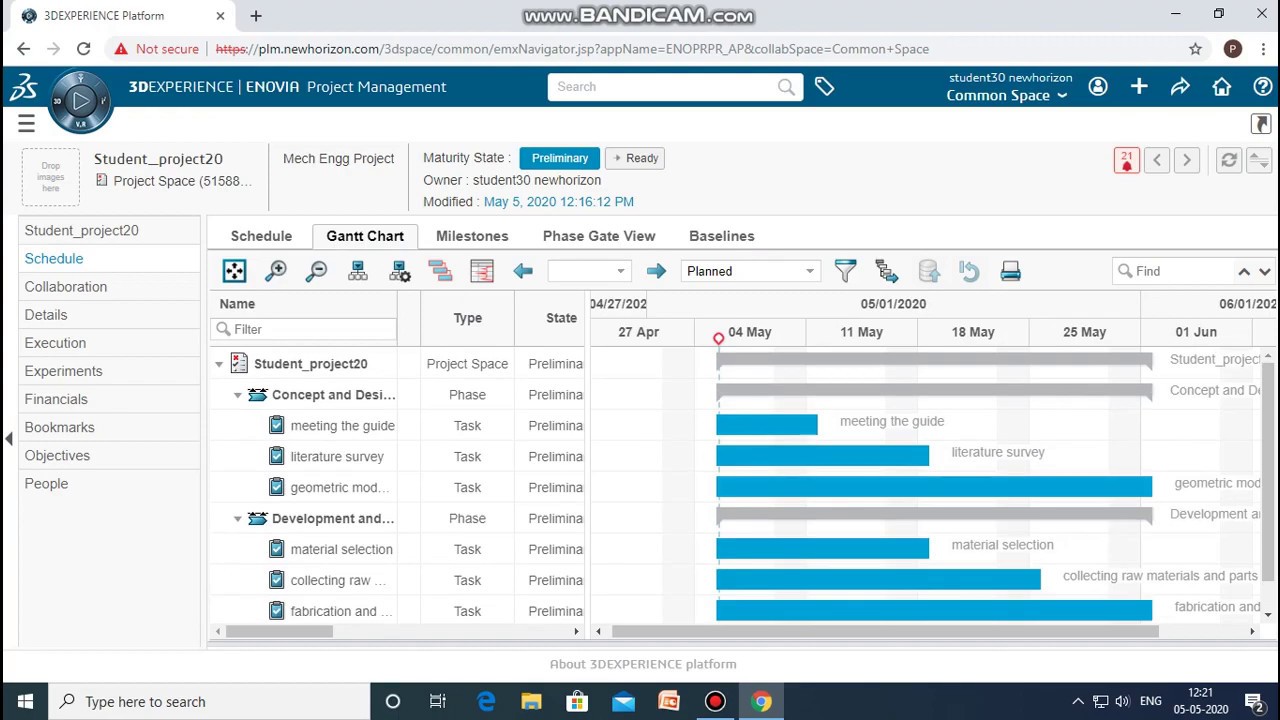Image resolution: width=1280 pixels, height=720 pixels.
Task: Open the Project Space link under title
Action: pyautogui.click(x=182, y=181)
